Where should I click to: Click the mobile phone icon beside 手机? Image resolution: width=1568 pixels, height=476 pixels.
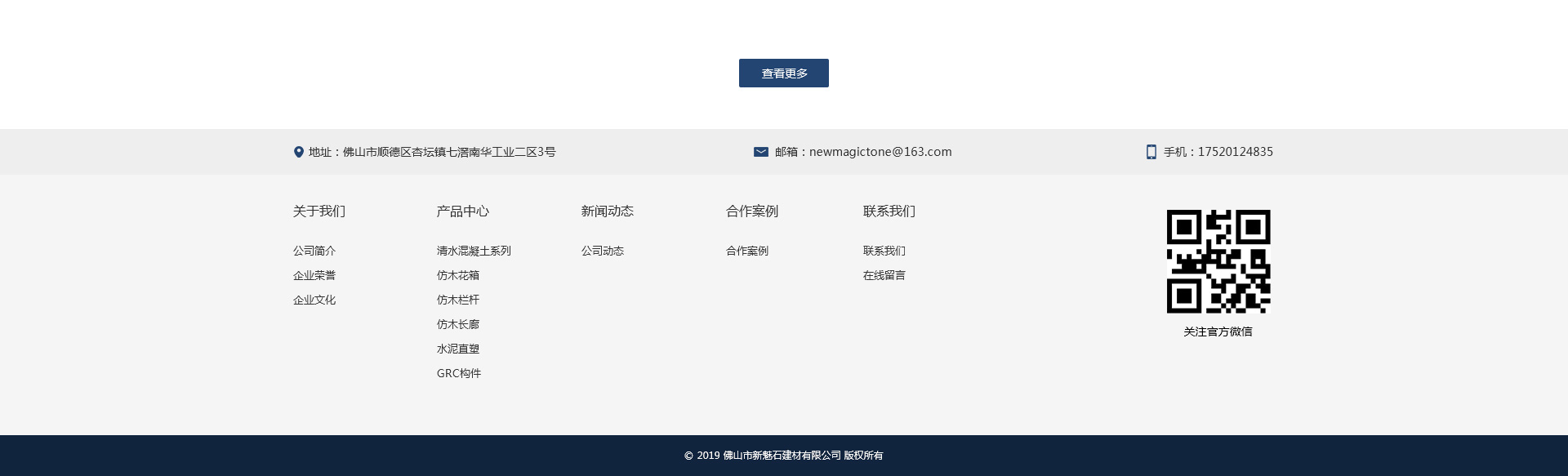[x=1151, y=152]
